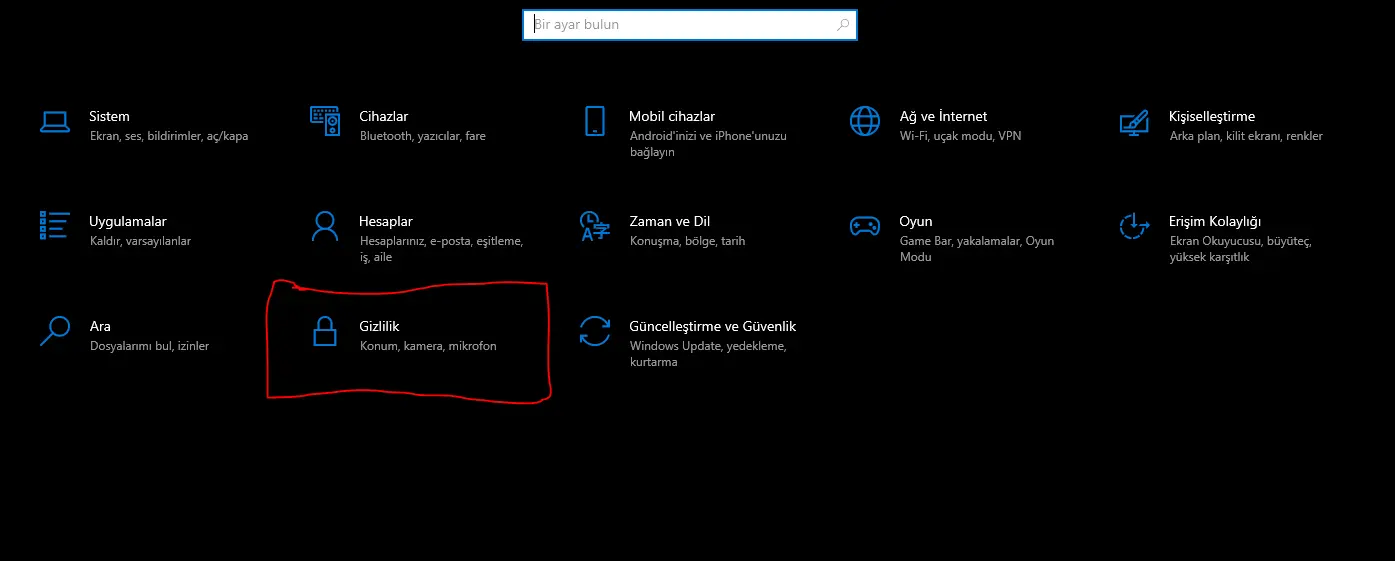The image size is (1395, 561).
Task: Click 'Arka plan, kilit ekranı, renkler' description
Action: (x=1246, y=136)
